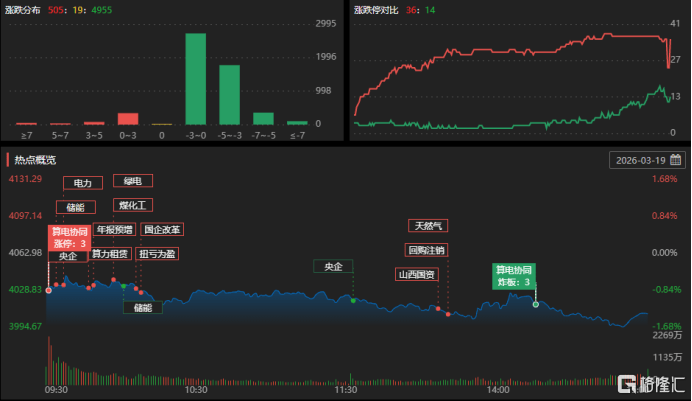The height and width of the screenshot is (401, 692).
Task: Select the 算力租赁 hotspot tag
Action: point(109,254)
